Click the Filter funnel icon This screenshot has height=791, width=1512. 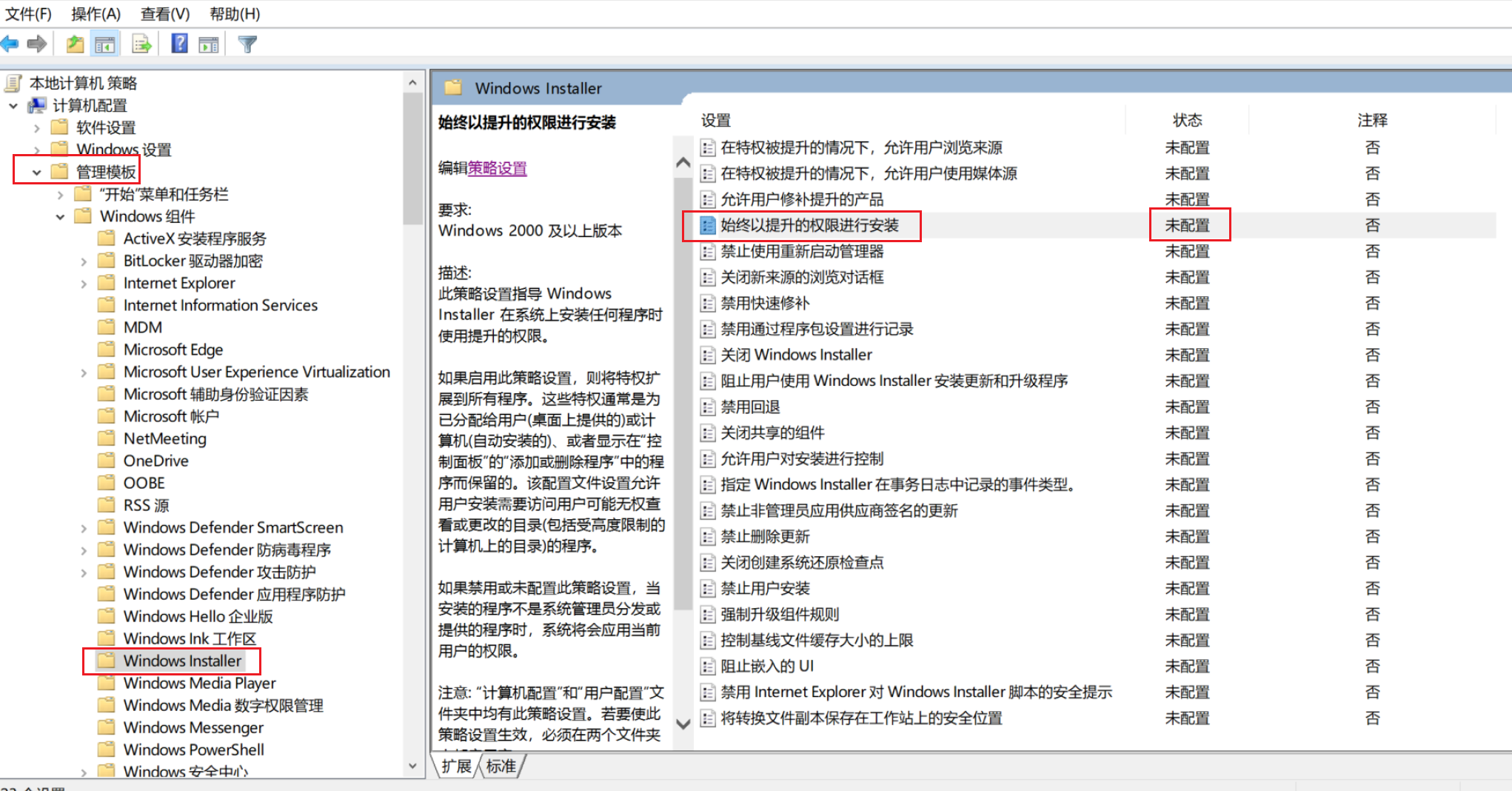pos(247,44)
